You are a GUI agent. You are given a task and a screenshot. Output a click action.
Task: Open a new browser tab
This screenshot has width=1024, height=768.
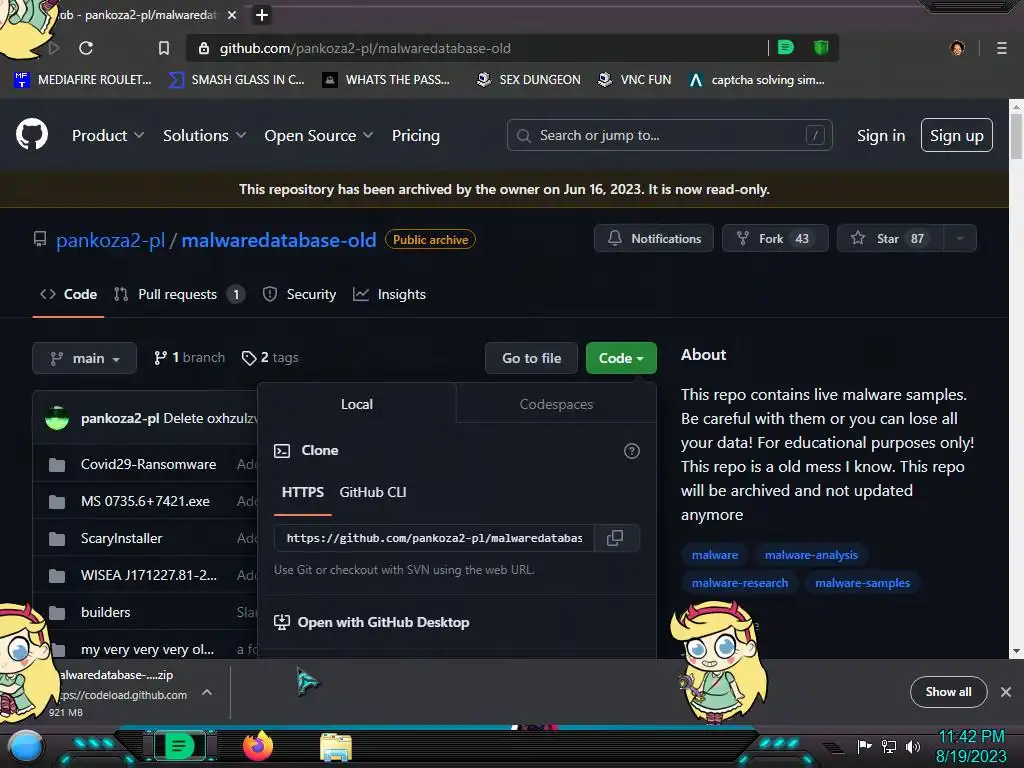point(262,15)
